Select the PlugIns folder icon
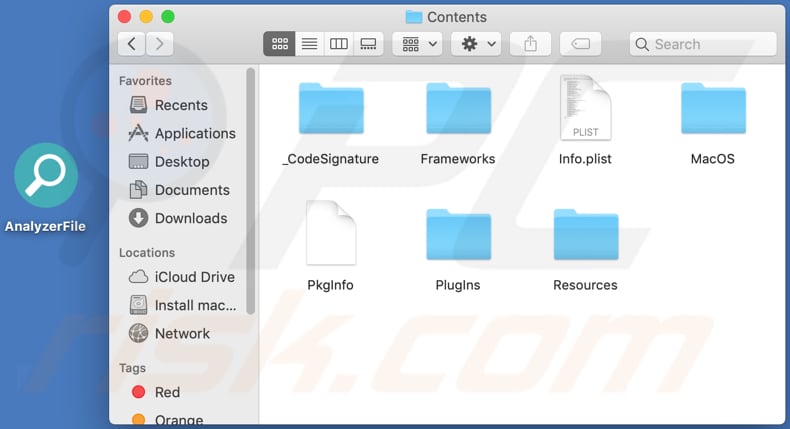Image resolution: width=790 pixels, height=429 pixels. pyautogui.click(x=458, y=235)
